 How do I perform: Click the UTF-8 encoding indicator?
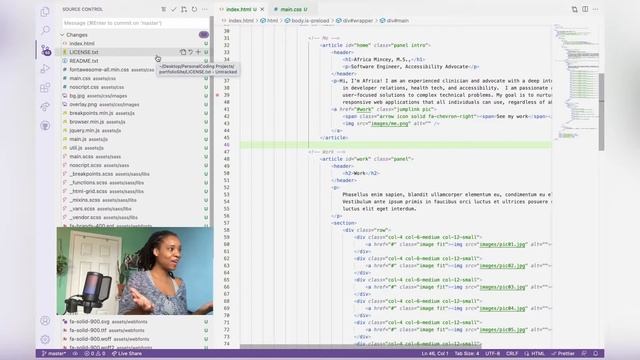click(x=493, y=353)
